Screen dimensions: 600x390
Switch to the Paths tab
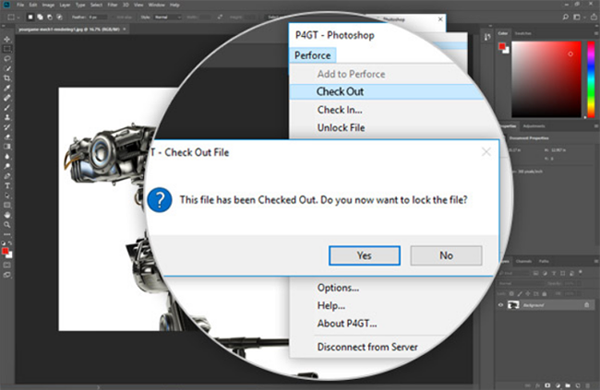coord(544,261)
